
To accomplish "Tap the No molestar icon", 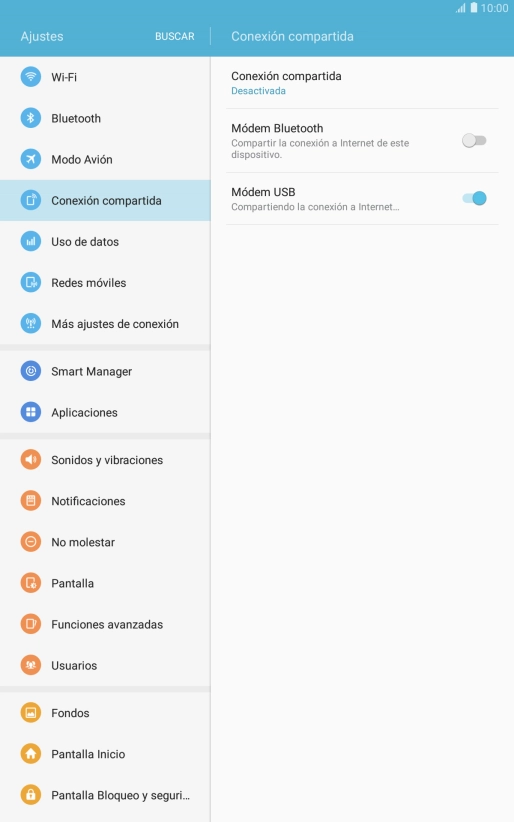I will point(31,542).
